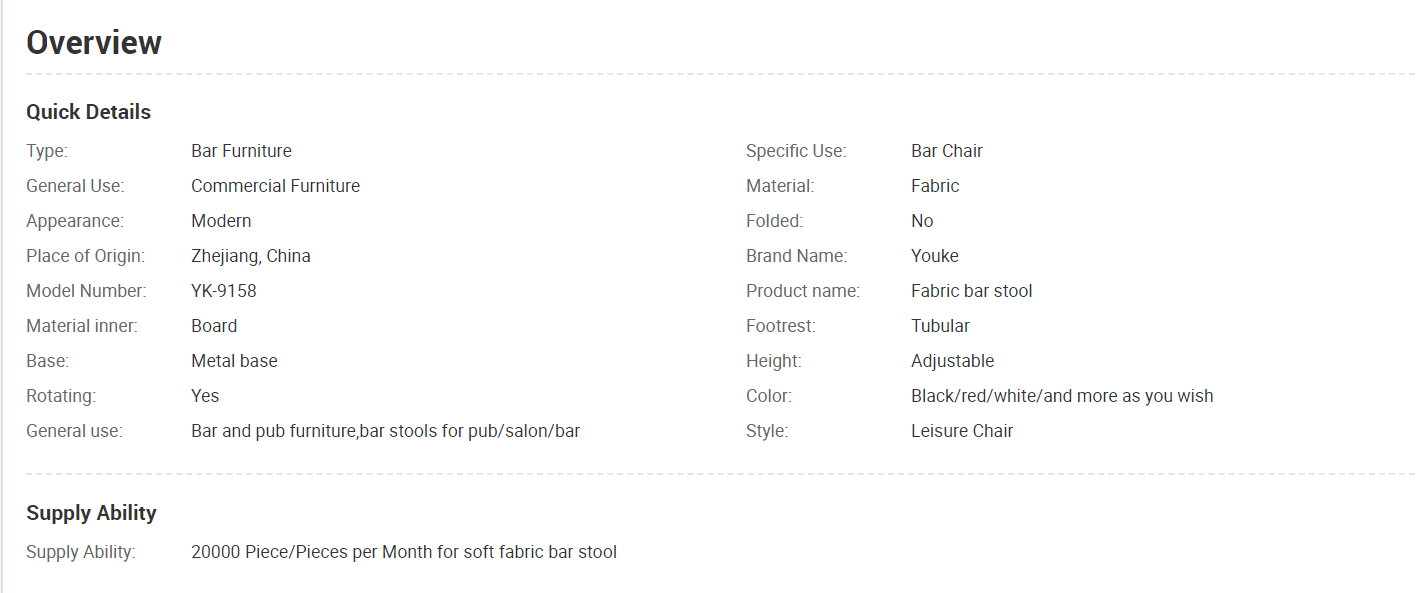Select the Bar Furniture type value
Image resolution: width=1421 pixels, height=593 pixels.
(x=241, y=151)
